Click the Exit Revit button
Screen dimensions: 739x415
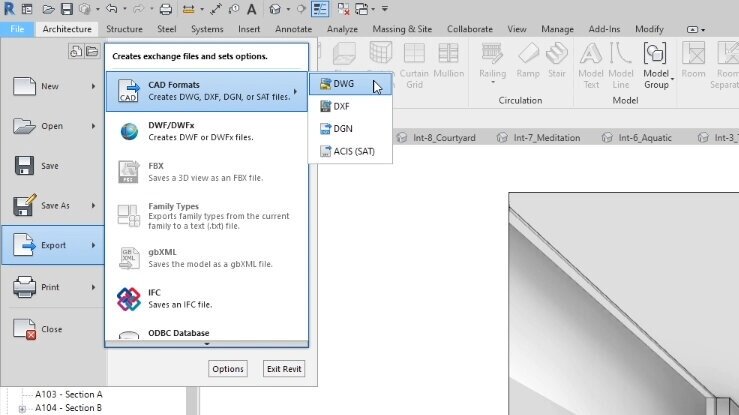(x=284, y=369)
